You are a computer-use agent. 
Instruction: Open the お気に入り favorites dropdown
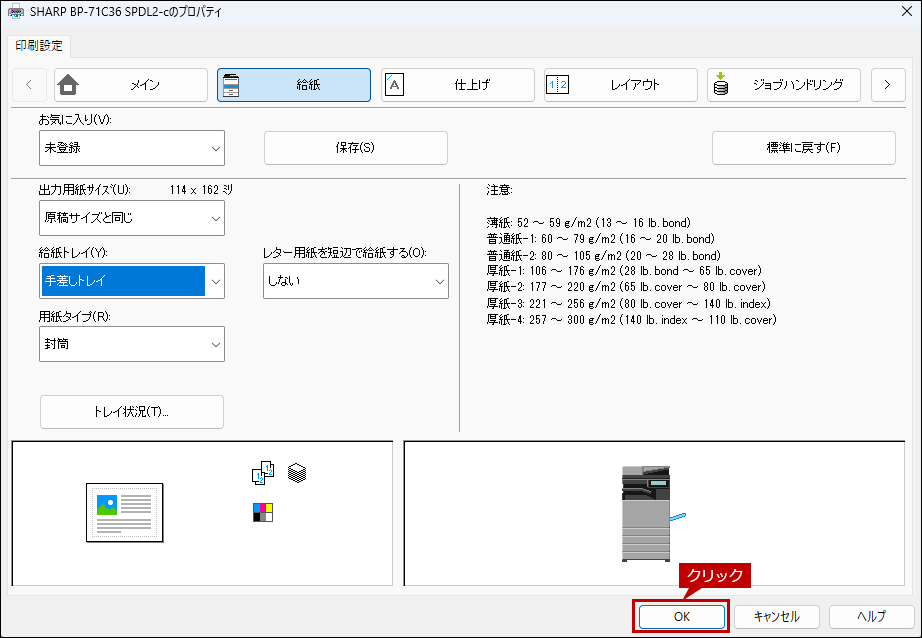click(x=131, y=148)
